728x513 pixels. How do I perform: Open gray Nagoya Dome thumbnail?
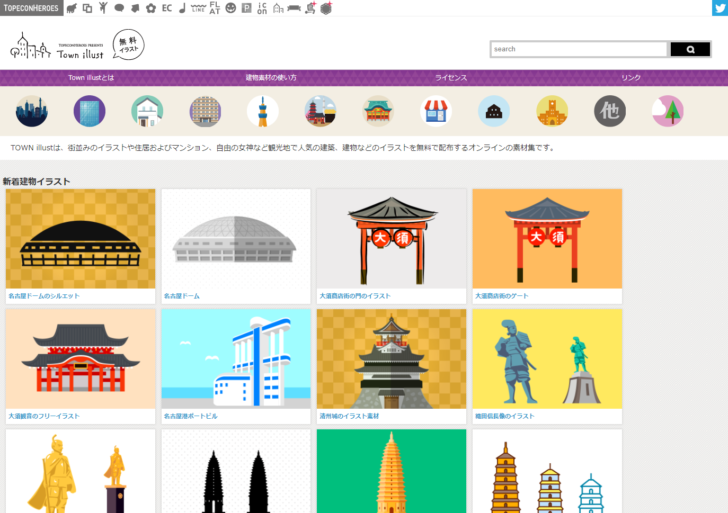(x=236, y=239)
